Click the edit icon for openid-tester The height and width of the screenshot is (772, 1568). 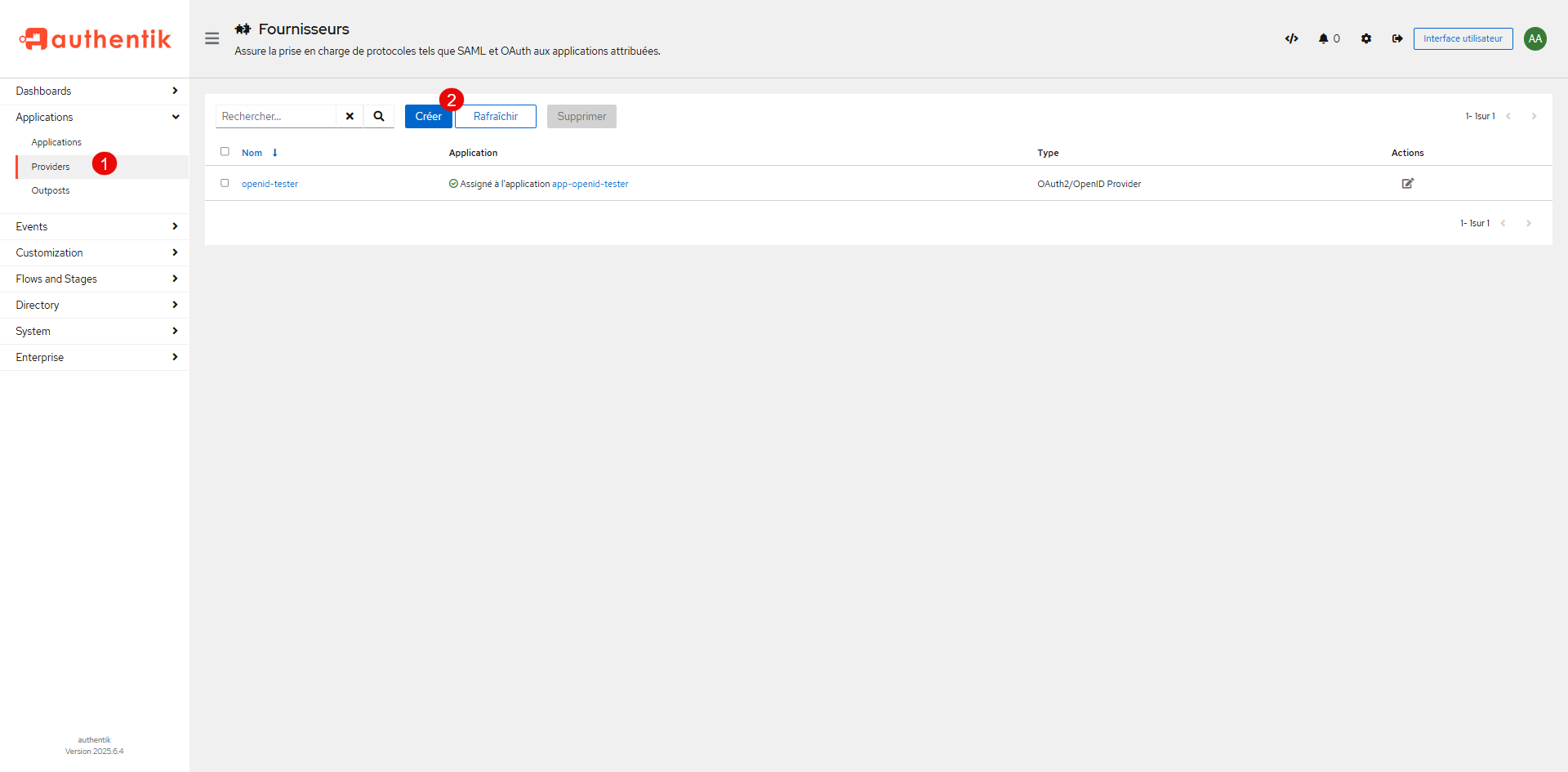[x=1407, y=184]
